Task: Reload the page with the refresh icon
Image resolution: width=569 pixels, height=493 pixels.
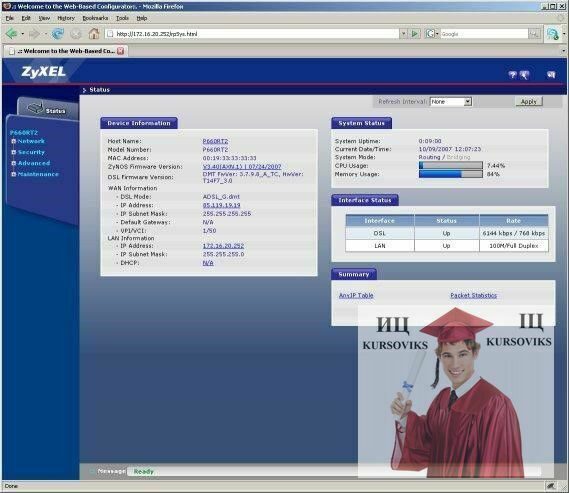Action: click(x=58, y=34)
